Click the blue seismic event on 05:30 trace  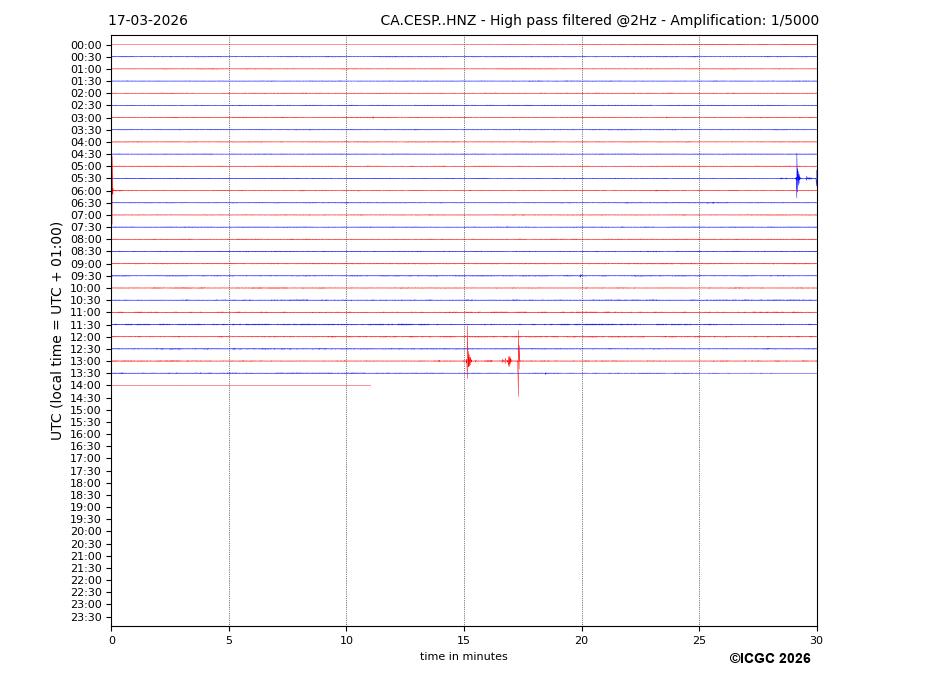point(797,178)
